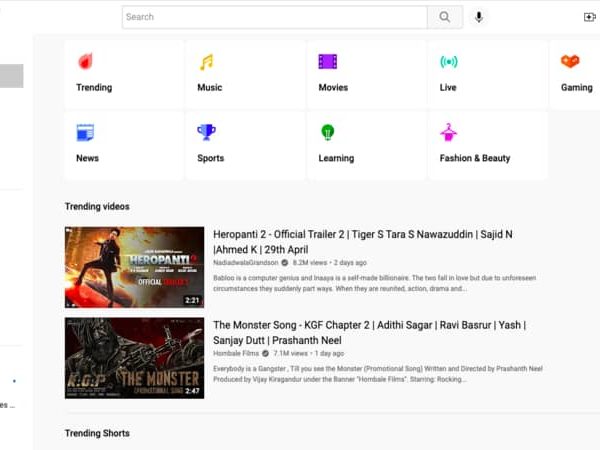Click the Music note icon
Image resolution: width=600 pixels, height=450 pixels.
(x=207, y=62)
